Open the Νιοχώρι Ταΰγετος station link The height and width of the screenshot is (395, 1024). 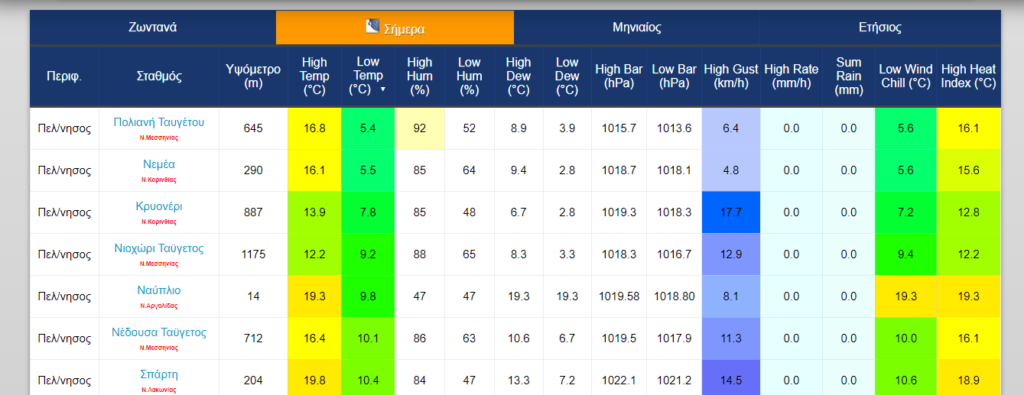click(x=159, y=248)
